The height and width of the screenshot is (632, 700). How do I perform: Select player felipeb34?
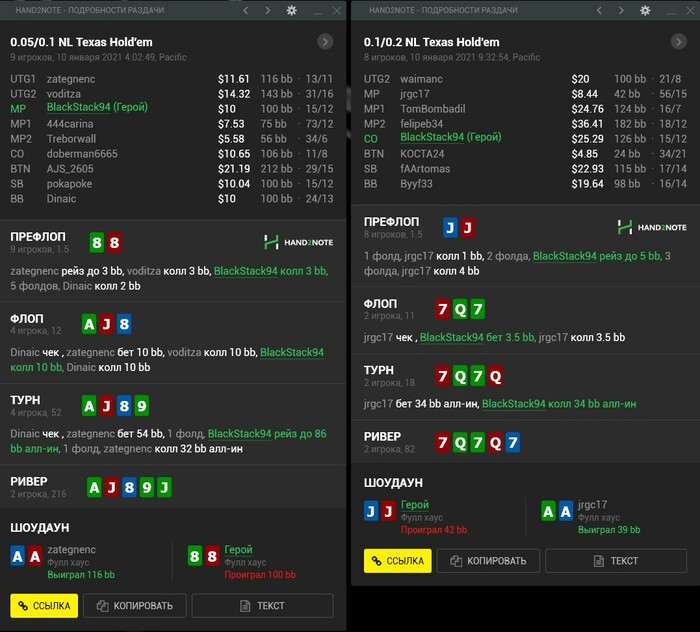pyautogui.click(x=421, y=124)
